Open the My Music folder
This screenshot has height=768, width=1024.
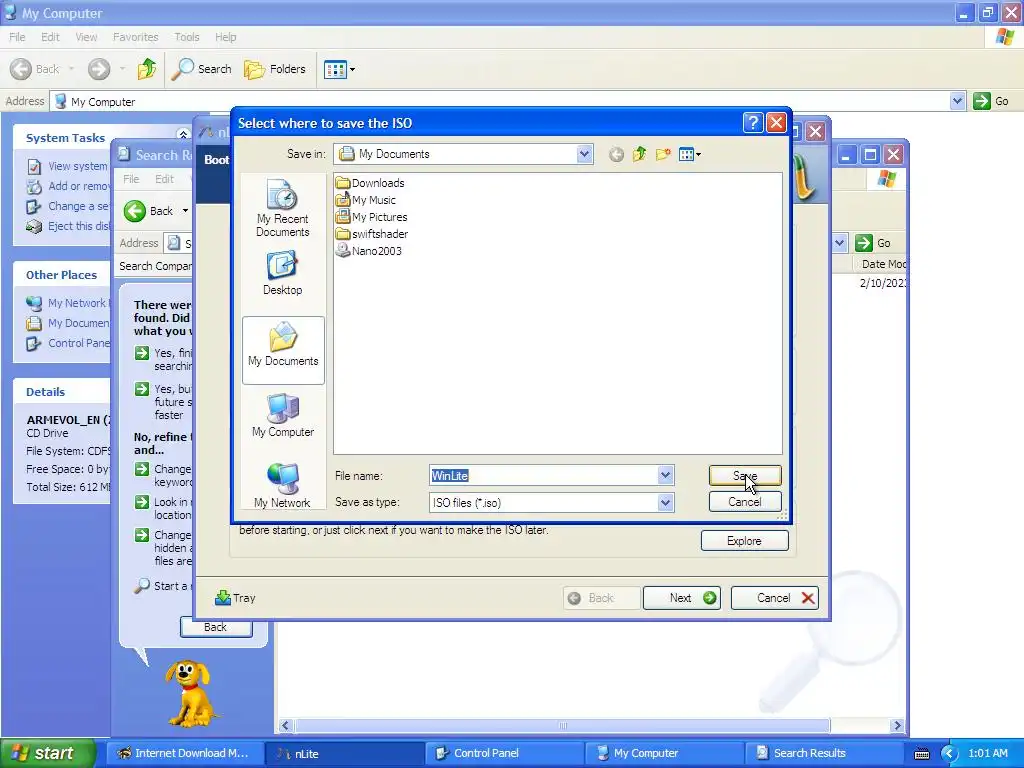(x=366, y=200)
